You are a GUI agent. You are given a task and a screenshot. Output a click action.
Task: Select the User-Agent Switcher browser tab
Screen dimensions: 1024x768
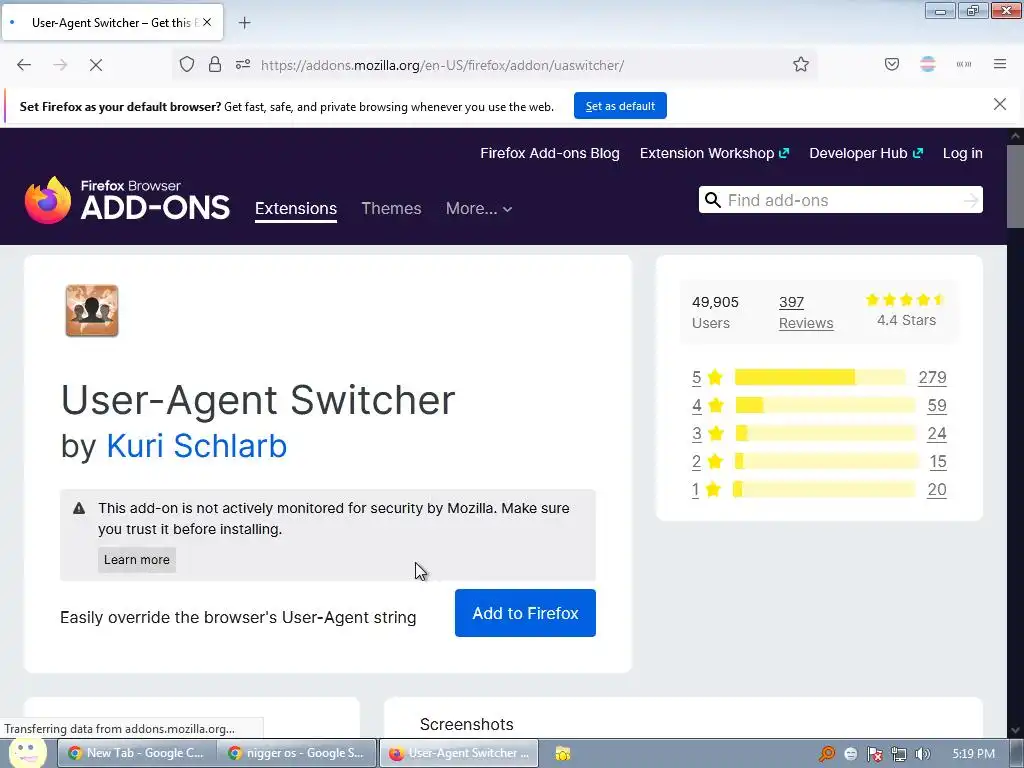pyautogui.click(x=112, y=22)
